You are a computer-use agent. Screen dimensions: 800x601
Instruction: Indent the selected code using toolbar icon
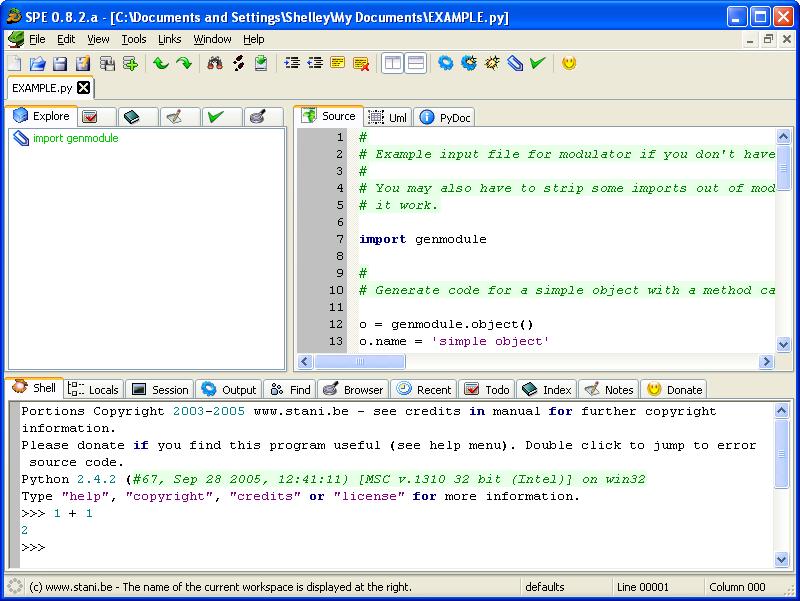292,63
